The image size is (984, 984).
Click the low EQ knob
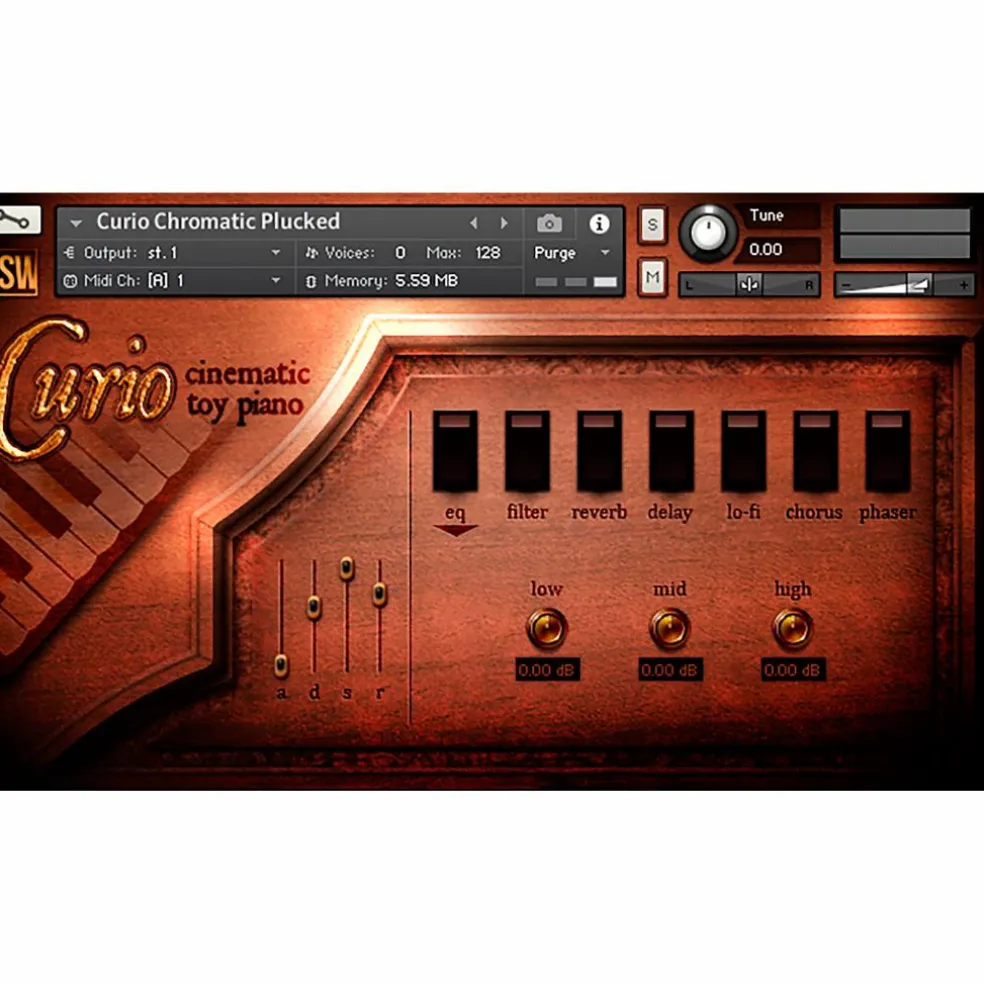(x=547, y=628)
